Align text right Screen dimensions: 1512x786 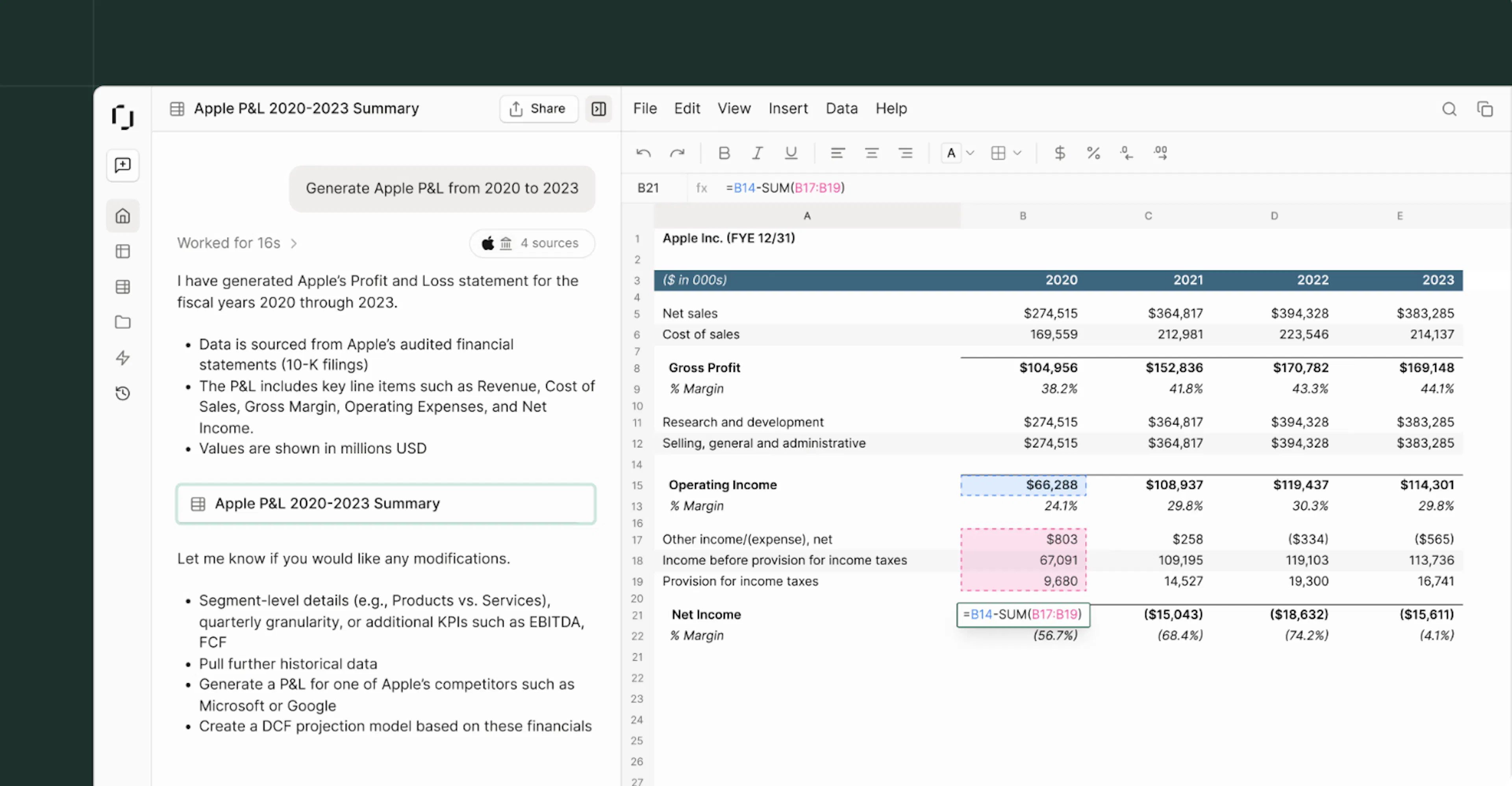click(905, 153)
